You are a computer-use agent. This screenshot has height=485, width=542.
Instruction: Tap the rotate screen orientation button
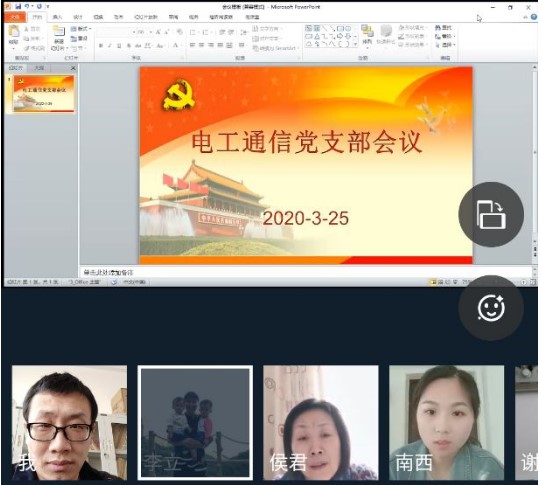(x=491, y=214)
